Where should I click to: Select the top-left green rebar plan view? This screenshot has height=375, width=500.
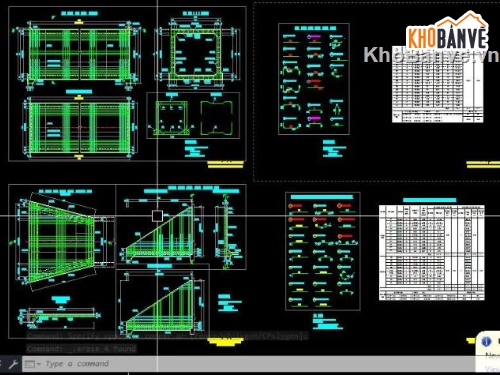coord(79,55)
